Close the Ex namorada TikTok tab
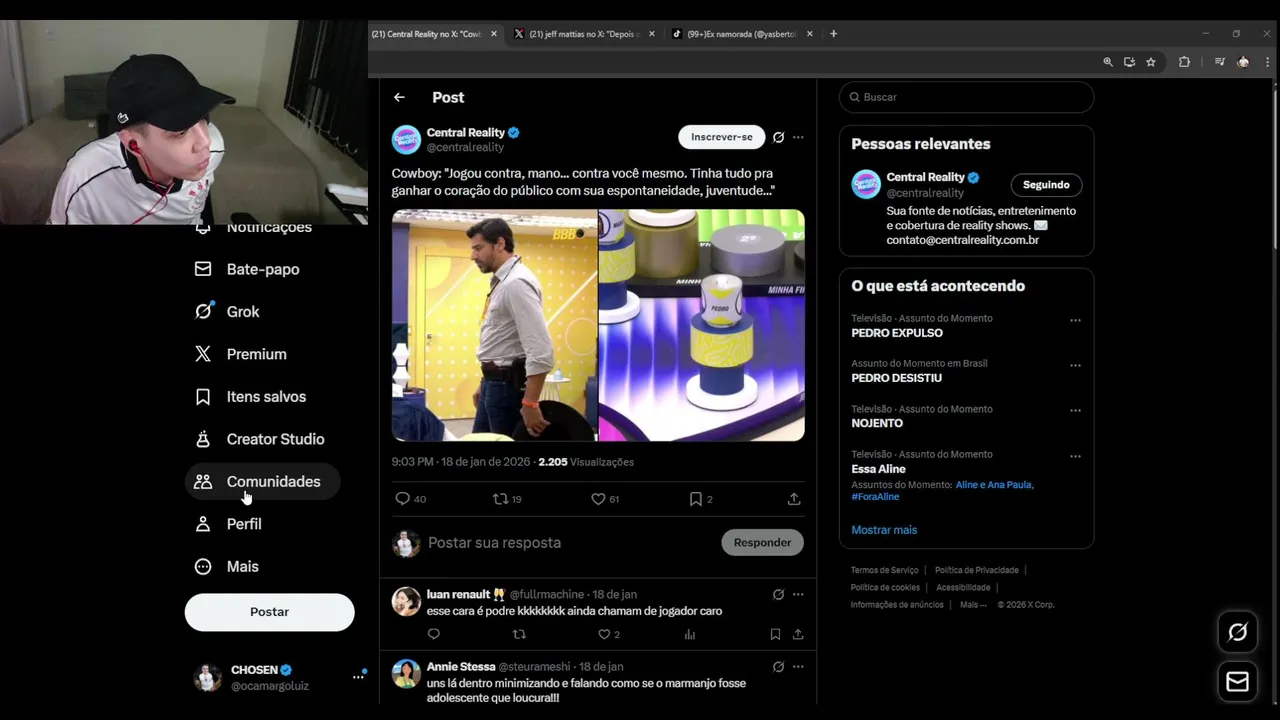Screen dimensions: 1280x720 tap(810, 34)
